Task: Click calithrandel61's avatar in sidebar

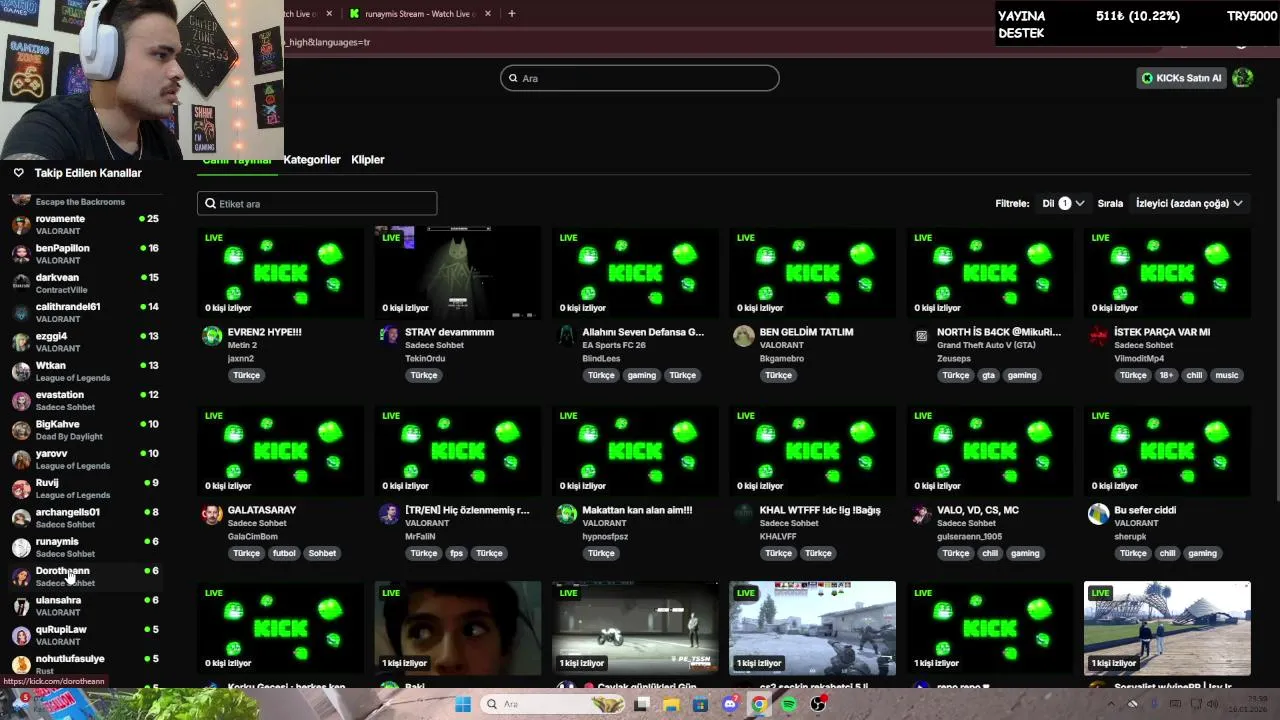Action: (x=21, y=313)
